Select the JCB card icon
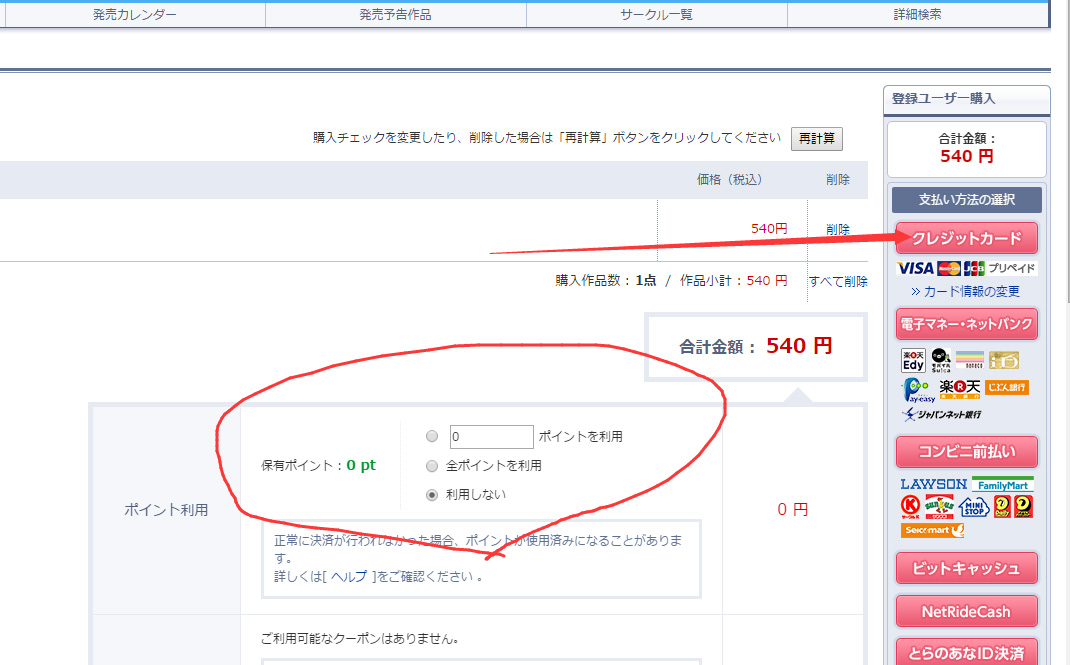This screenshot has height=665, width=1070. 974,268
